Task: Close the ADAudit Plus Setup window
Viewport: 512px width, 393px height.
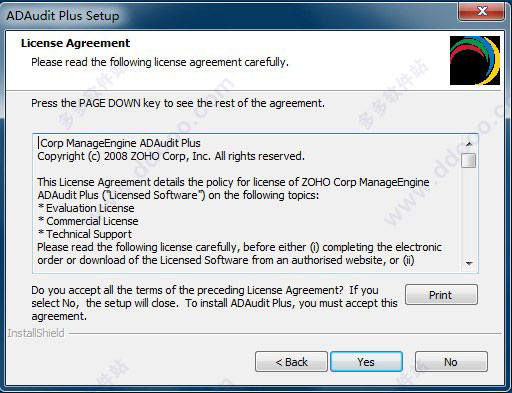Action: [x=481, y=11]
